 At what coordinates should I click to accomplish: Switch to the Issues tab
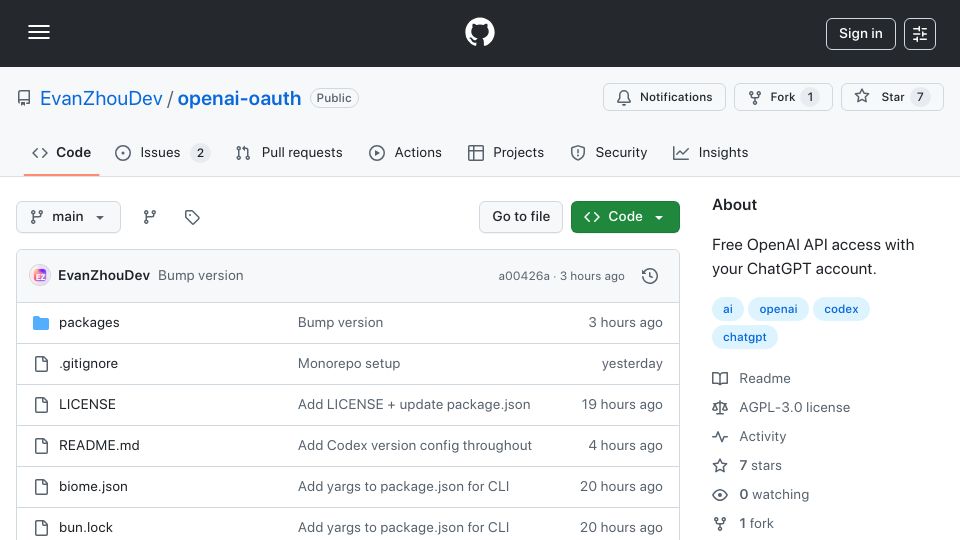click(162, 152)
